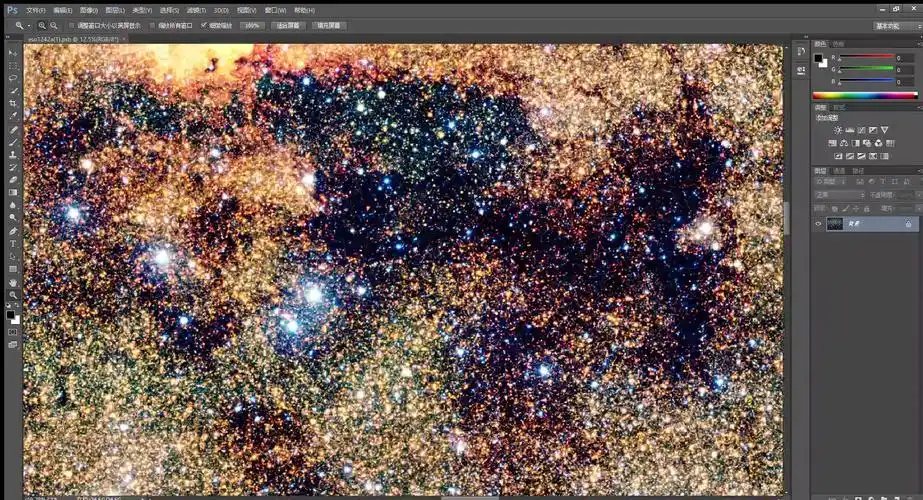Open the Edit menu (编辑)

(62, 10)
